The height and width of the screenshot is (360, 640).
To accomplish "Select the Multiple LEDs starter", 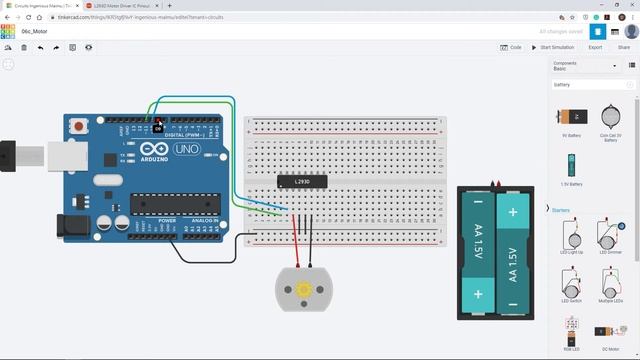I will [611, 284].
